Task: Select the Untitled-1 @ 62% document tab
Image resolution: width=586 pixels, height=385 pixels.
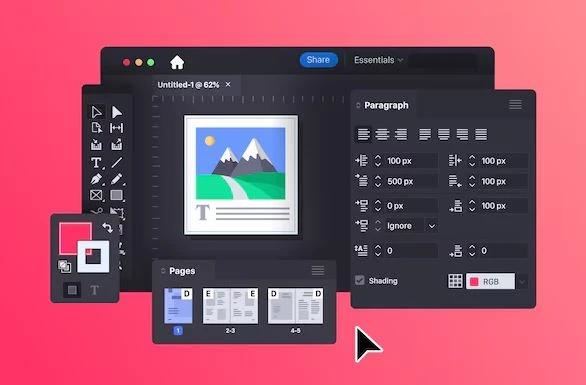Action: coord(188,85)
